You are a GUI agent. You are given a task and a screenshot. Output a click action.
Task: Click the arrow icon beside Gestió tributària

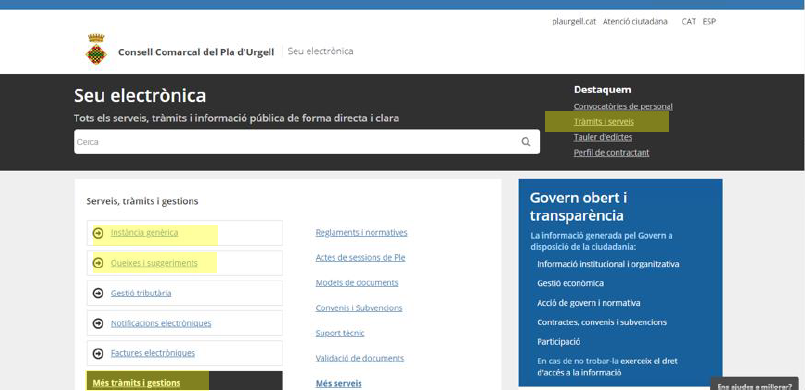tap(98, 293)
